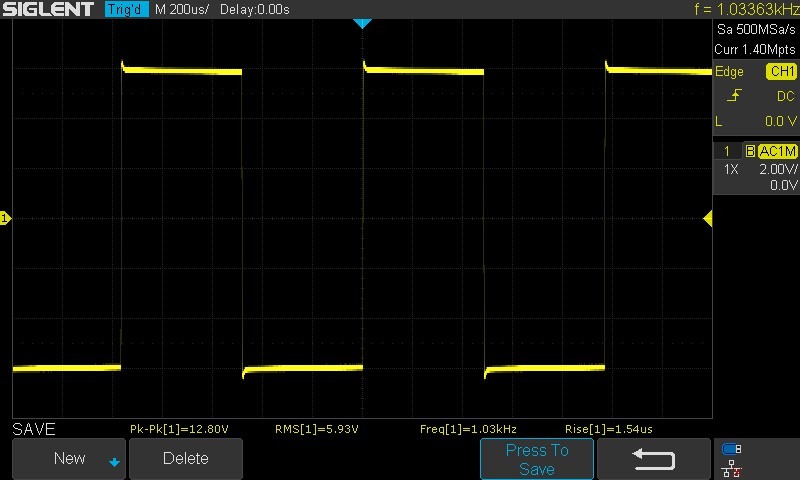This screenshot has height=480, width=800.
Task: Click the Curr 1.40Mpts memory depth
Action: coord(755,49)
